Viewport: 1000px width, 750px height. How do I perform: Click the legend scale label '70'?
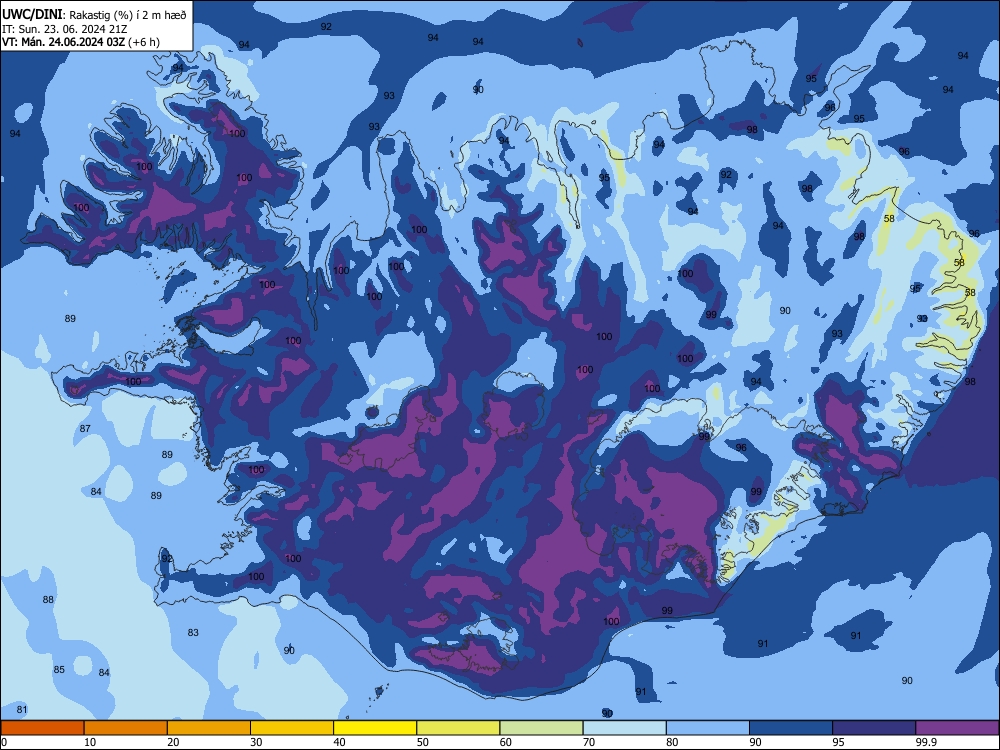(589, 742)
